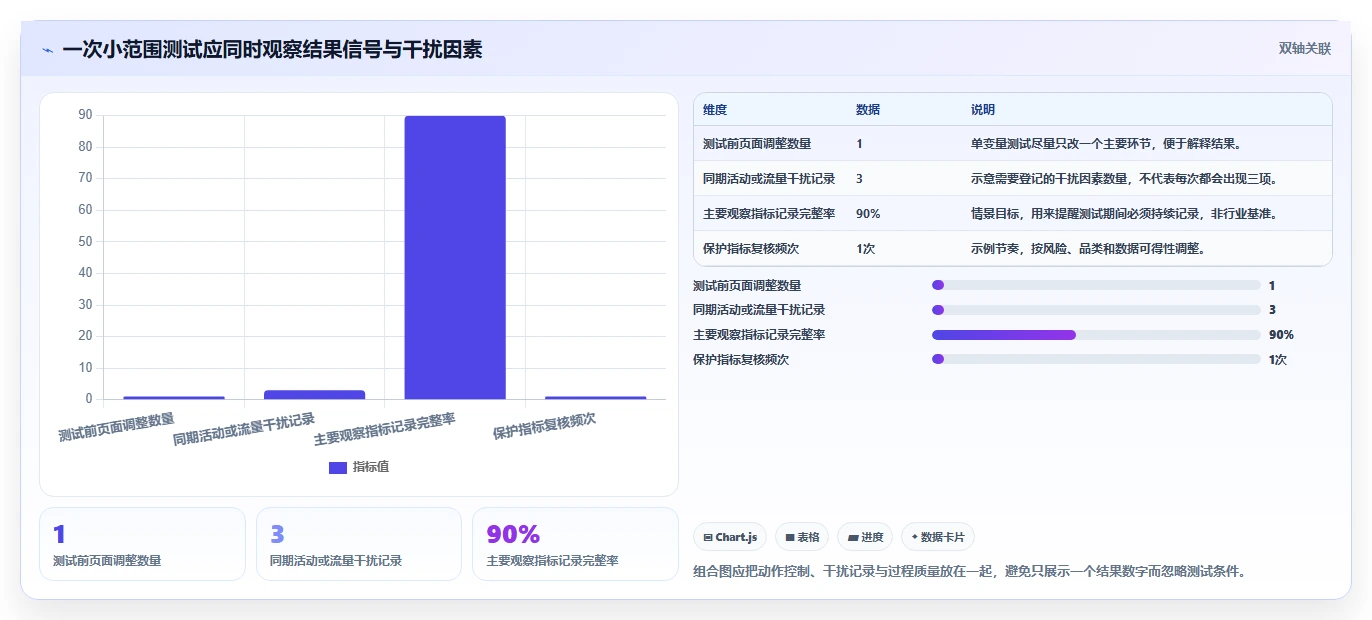Click the 测试前页面调整数量 progress bar
1372x620 pixels.
coord(1096,285)
